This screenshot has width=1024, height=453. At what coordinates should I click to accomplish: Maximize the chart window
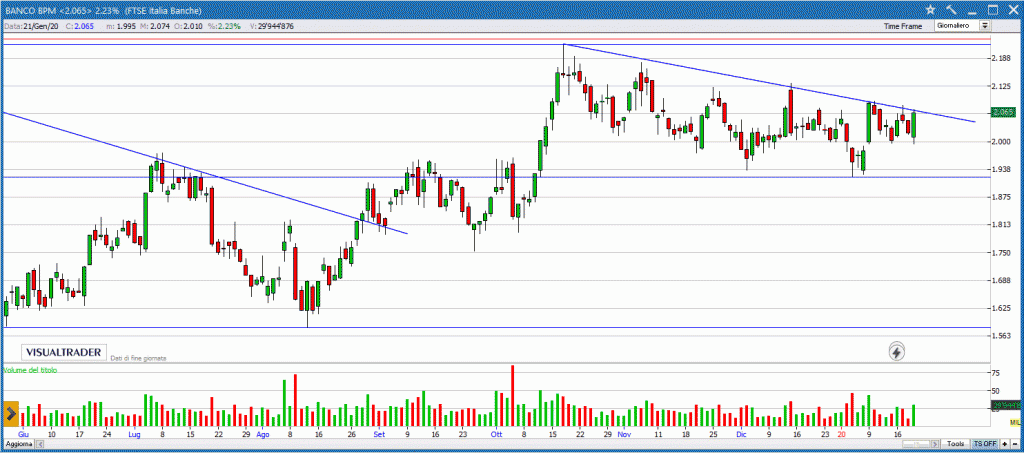(x=993, y=9)
